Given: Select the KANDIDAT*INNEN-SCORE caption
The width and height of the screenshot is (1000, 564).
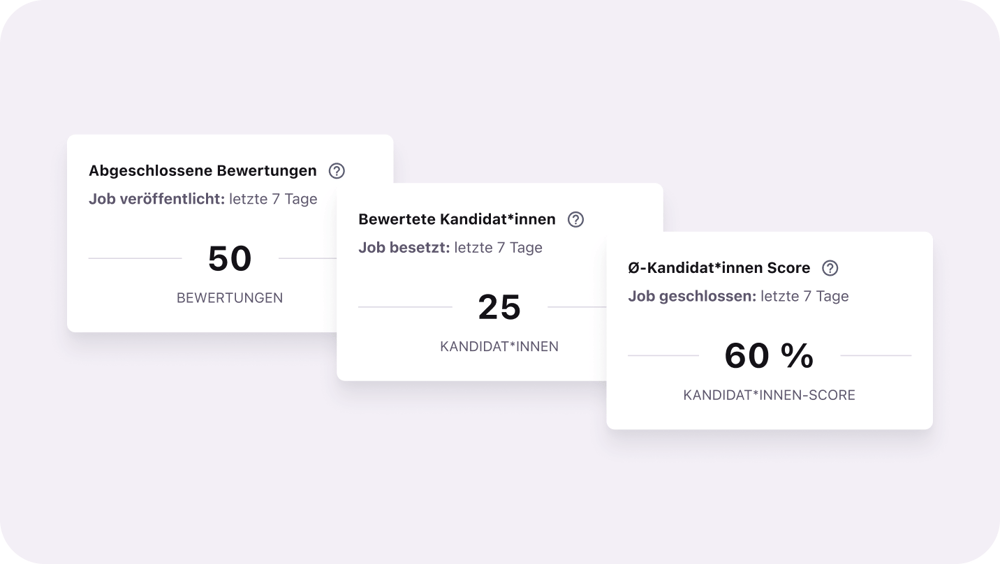Looking at the screenshot, I should [769, 395].
